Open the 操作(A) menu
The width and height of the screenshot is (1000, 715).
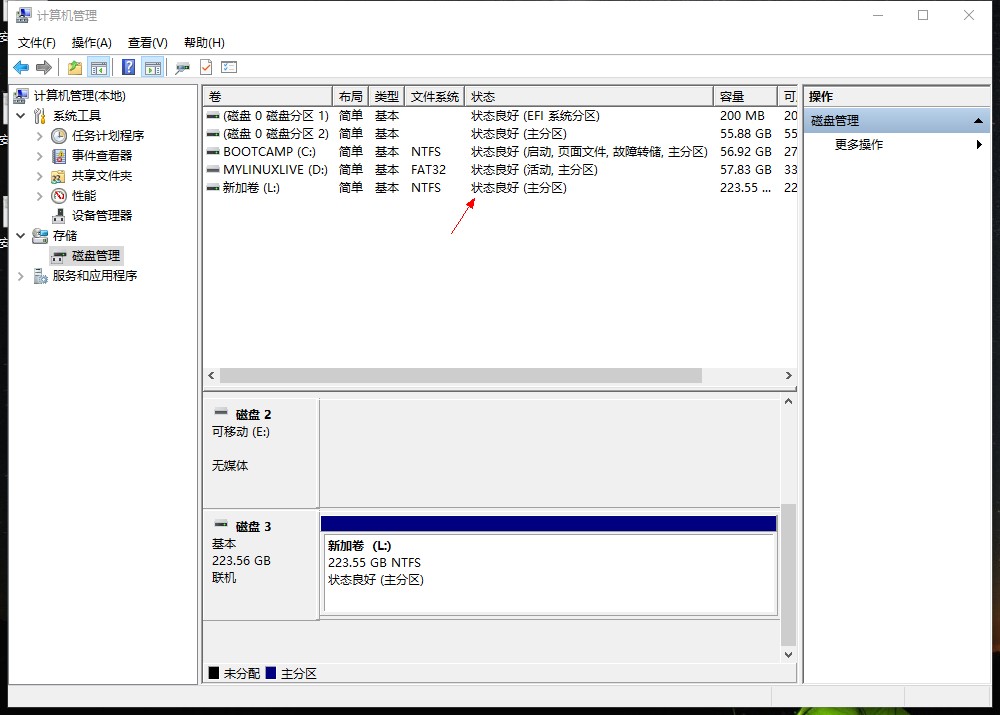92,43
